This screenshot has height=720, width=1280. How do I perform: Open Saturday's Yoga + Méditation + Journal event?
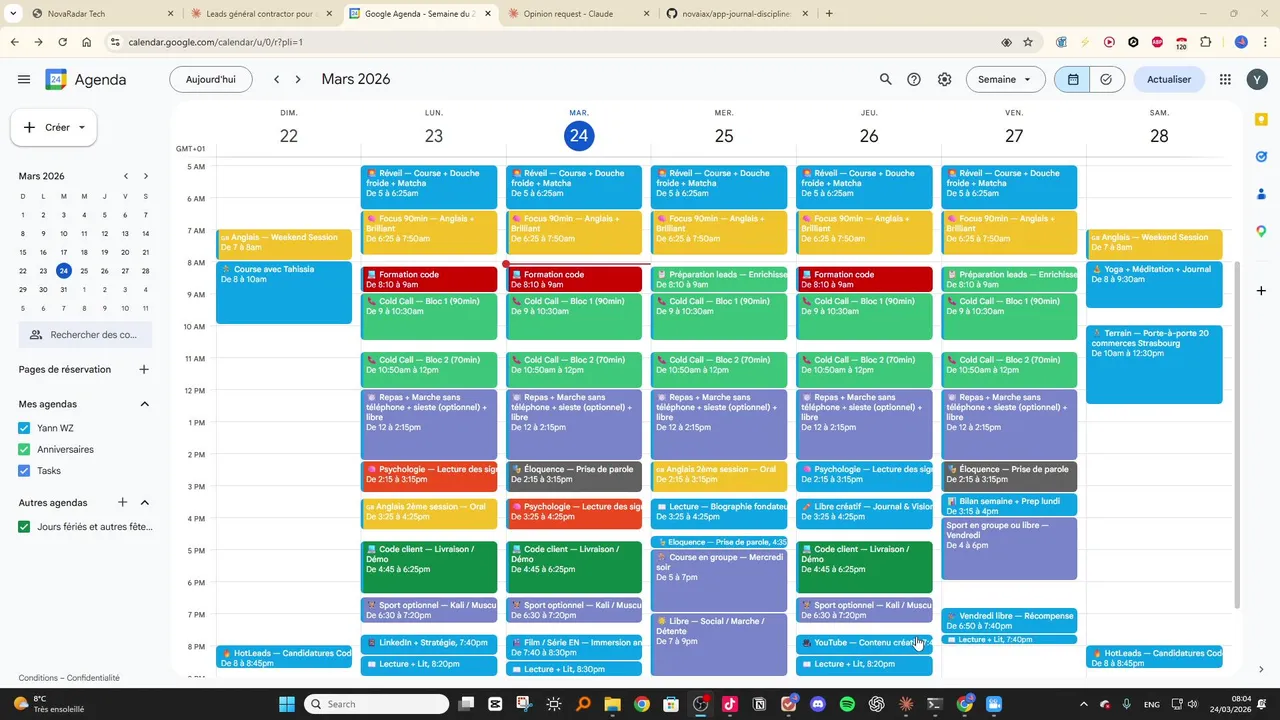1154,285
